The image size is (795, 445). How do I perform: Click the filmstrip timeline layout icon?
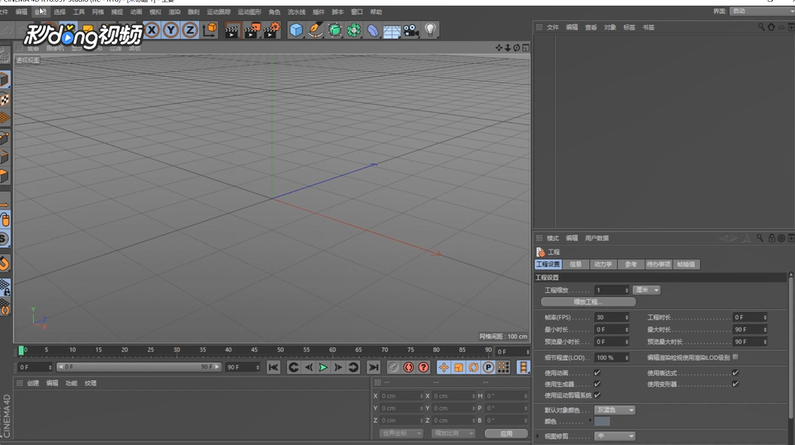click(x=523, y=367)
